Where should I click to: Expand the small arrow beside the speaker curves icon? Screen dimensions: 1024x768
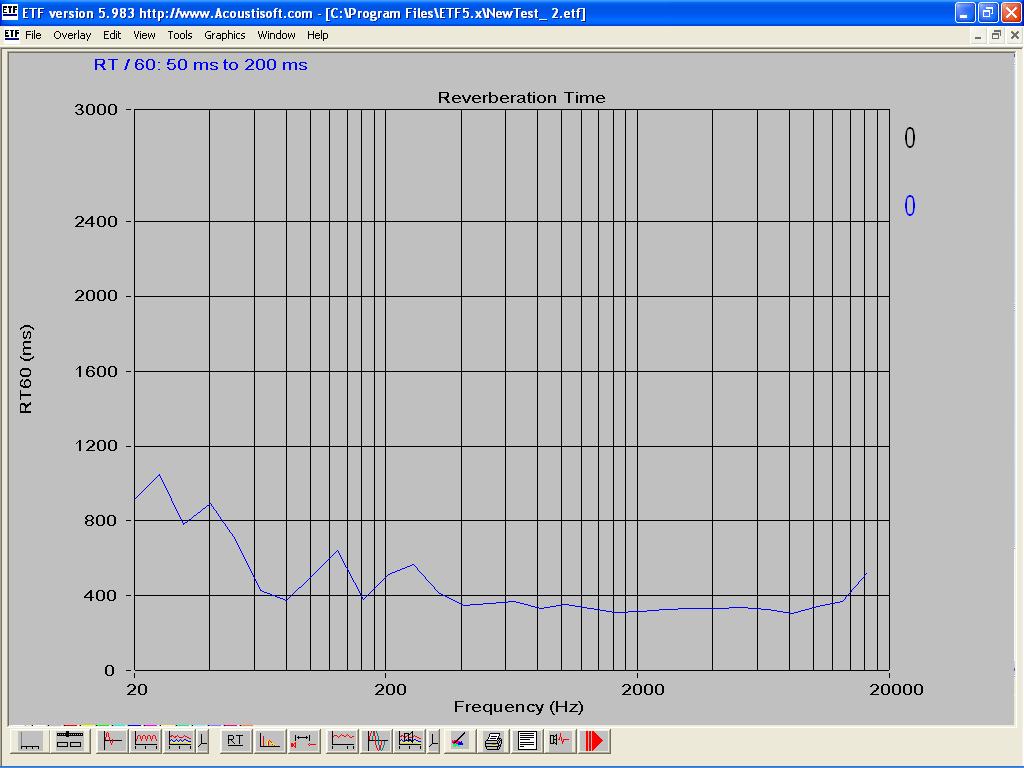433,741
